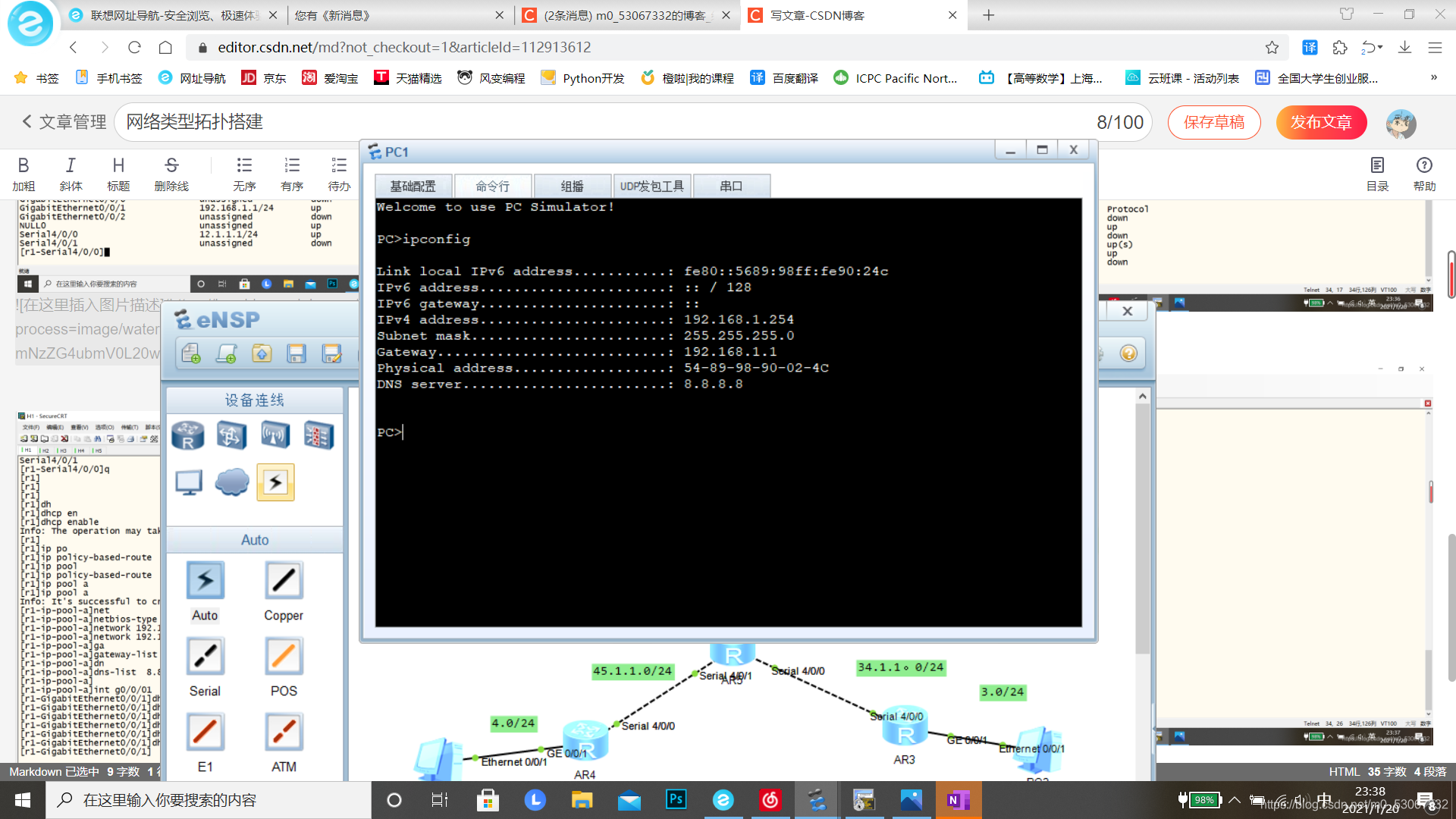Open the Windows Start menu
The height and width of the screenshot is (819, 1456).
click(23, 800)
